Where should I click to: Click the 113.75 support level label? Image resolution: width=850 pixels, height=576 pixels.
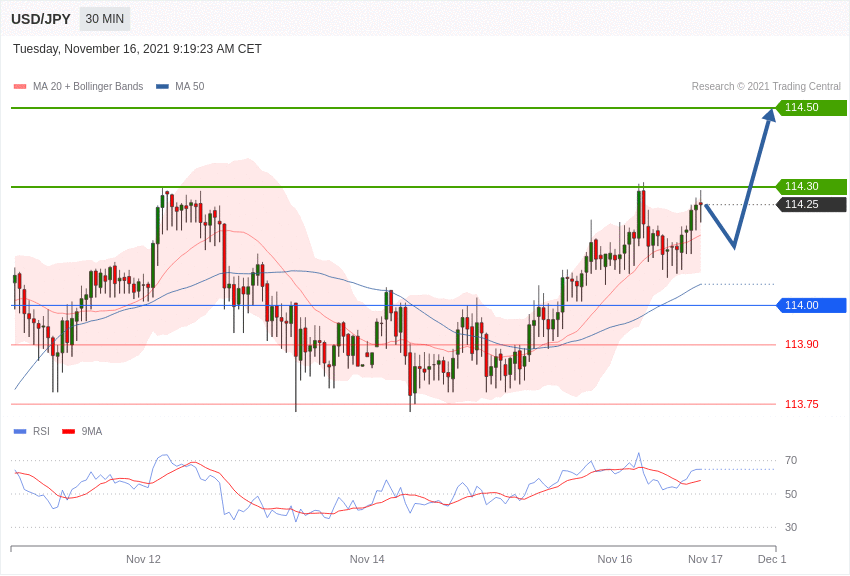(x=802, y=404)
